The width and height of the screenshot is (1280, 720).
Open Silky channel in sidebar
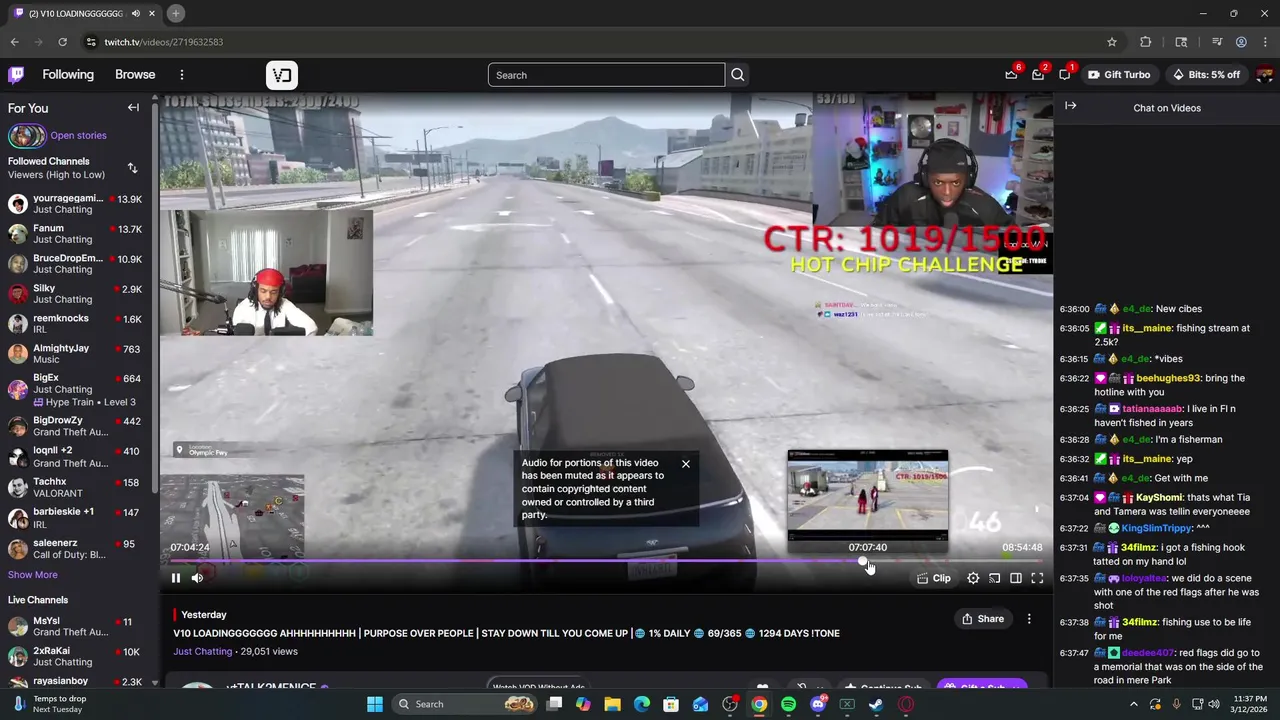77,294
